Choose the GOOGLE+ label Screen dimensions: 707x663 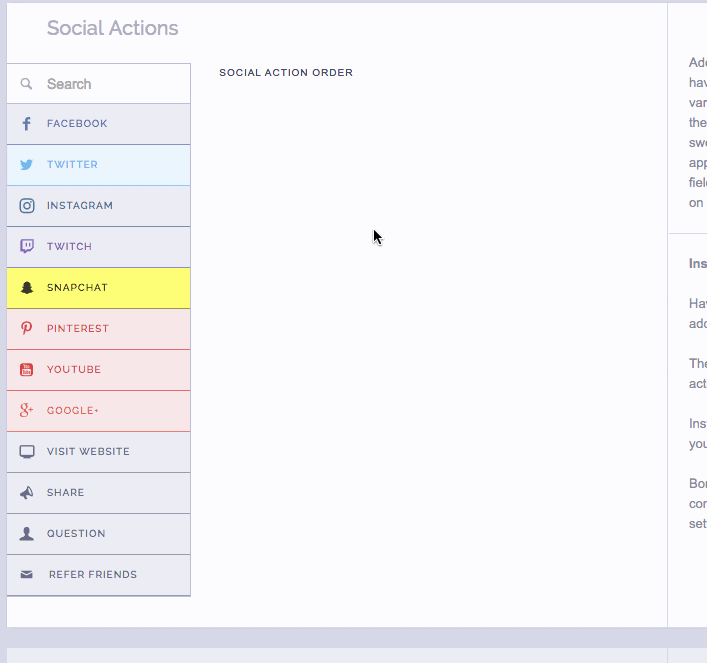(x=73, y=410)
